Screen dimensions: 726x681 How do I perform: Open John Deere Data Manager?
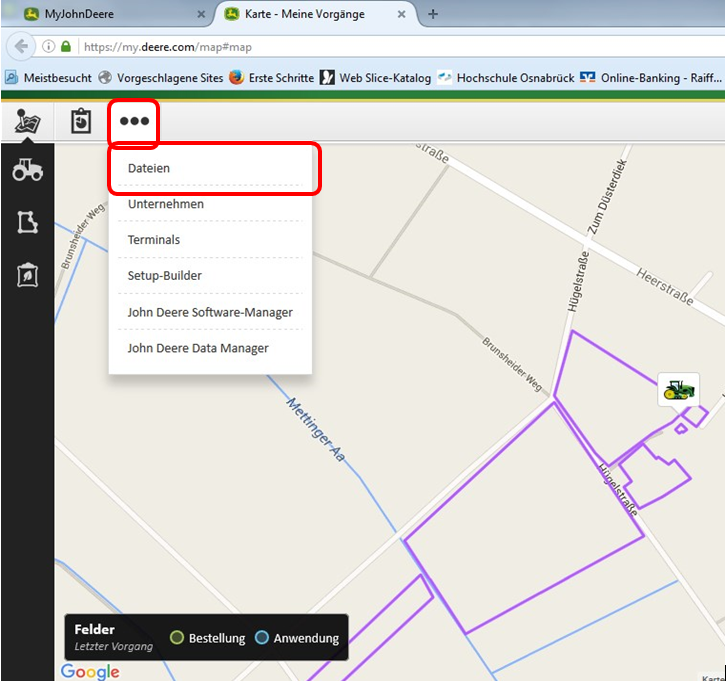tap(198, 348)
